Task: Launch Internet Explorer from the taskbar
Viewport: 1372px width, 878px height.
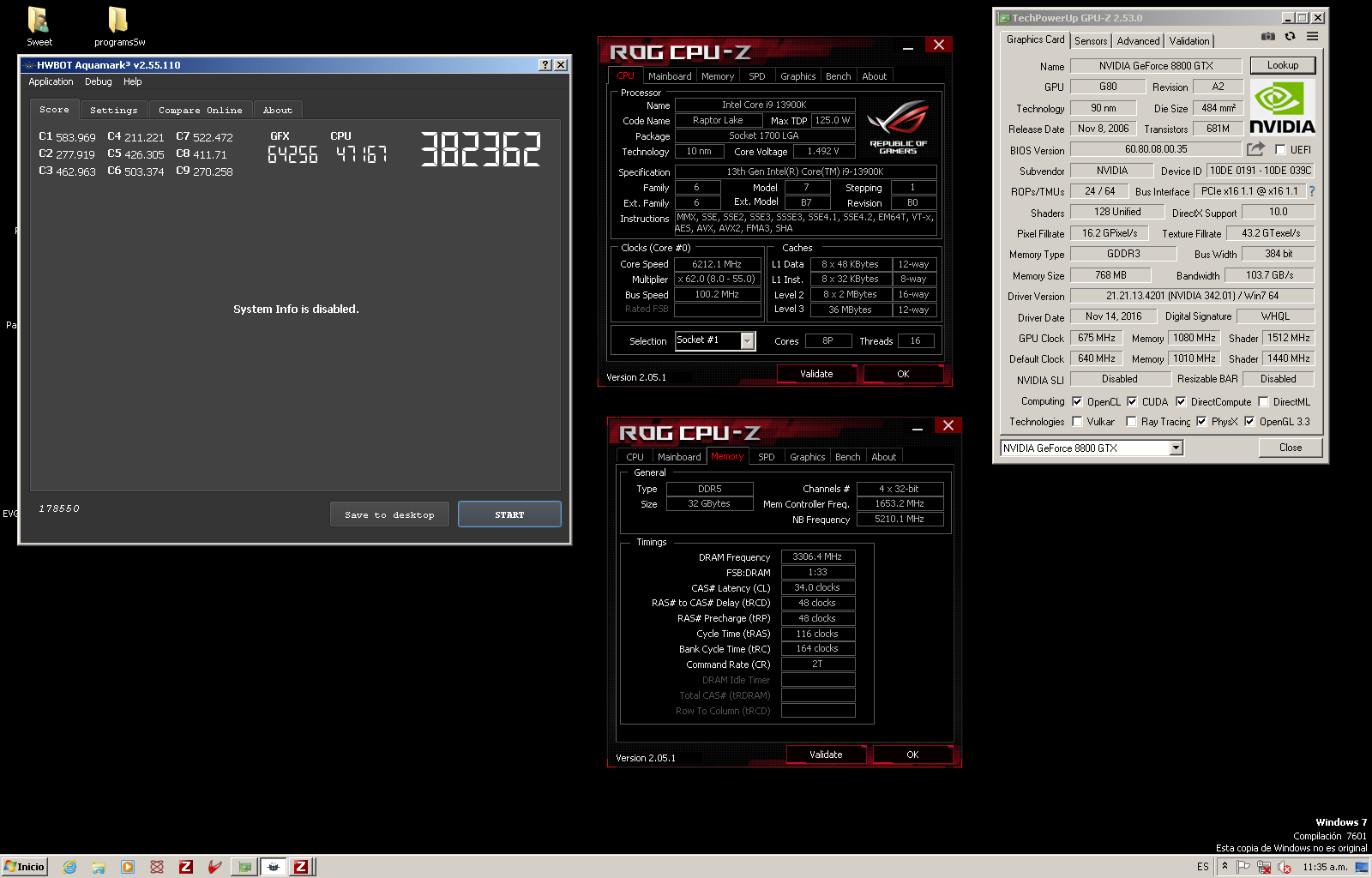Action: 69,867
